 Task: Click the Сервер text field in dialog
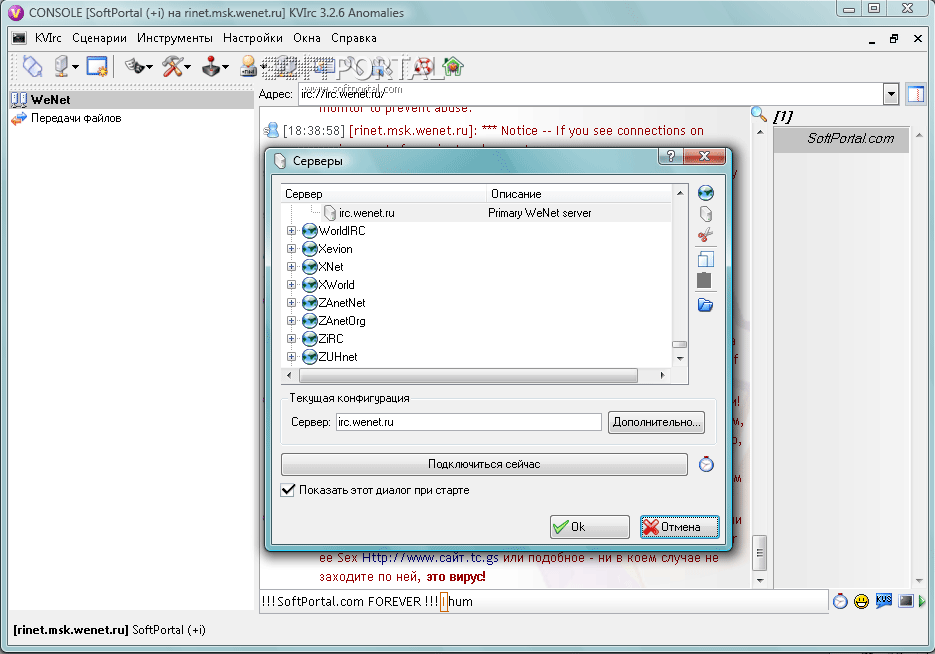pyautogui.click(x=469, y=422)
